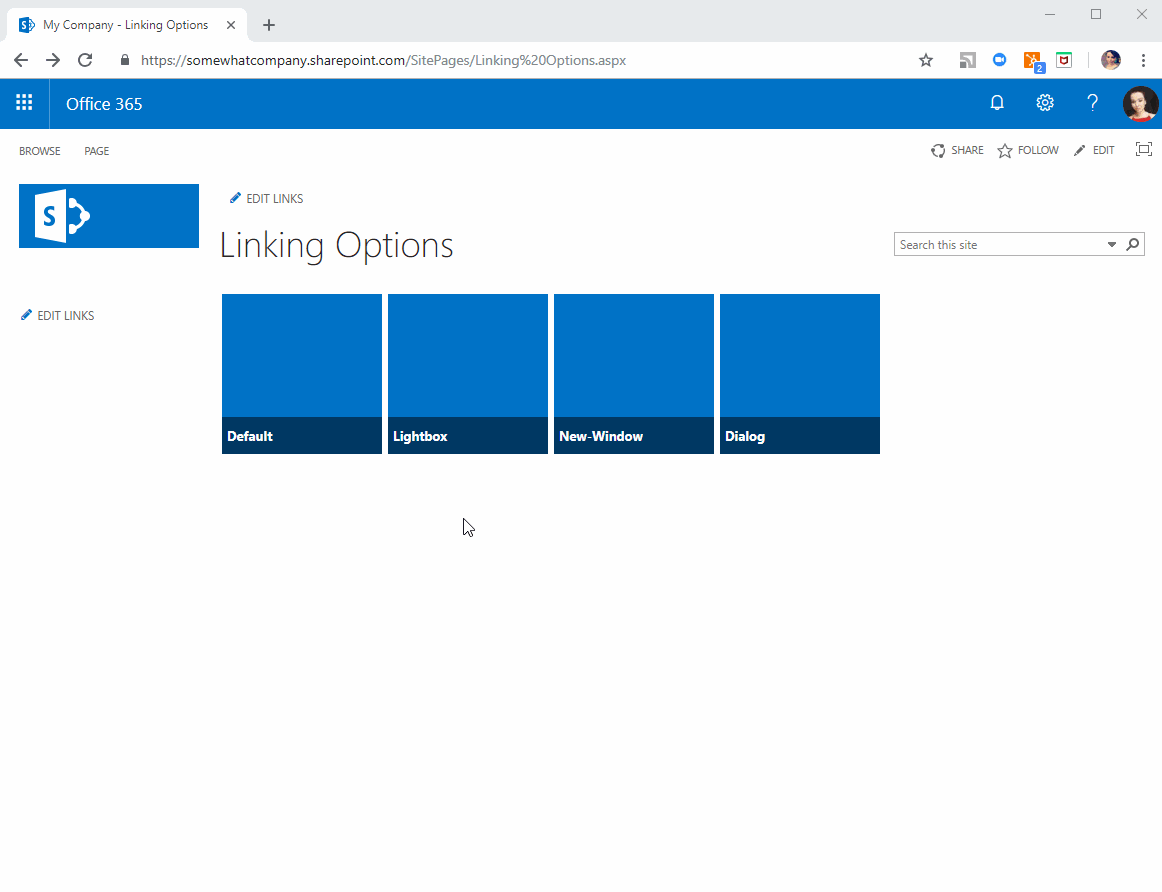Viewport: 1162px width, 892px height.
Task: Open notifications via the bell icon
Action: (997, 102)
